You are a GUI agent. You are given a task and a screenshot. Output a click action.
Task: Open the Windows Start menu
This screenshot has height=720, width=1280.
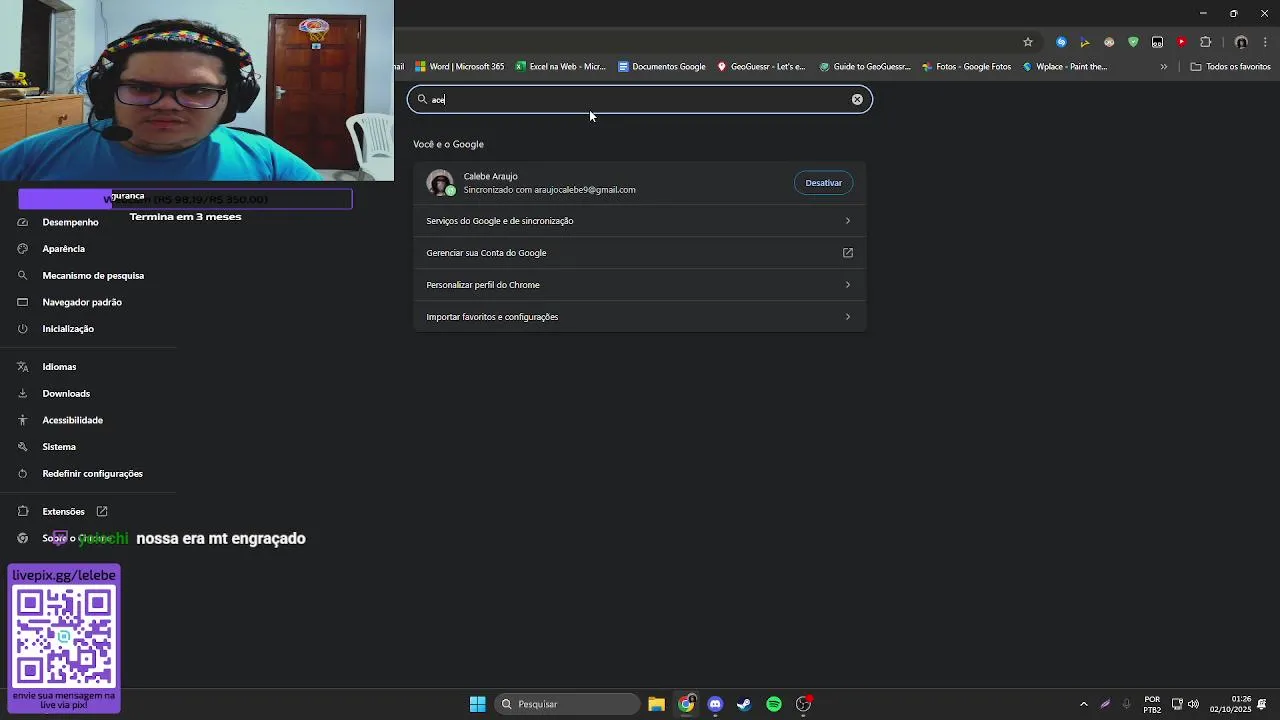[x=478, y=704]
